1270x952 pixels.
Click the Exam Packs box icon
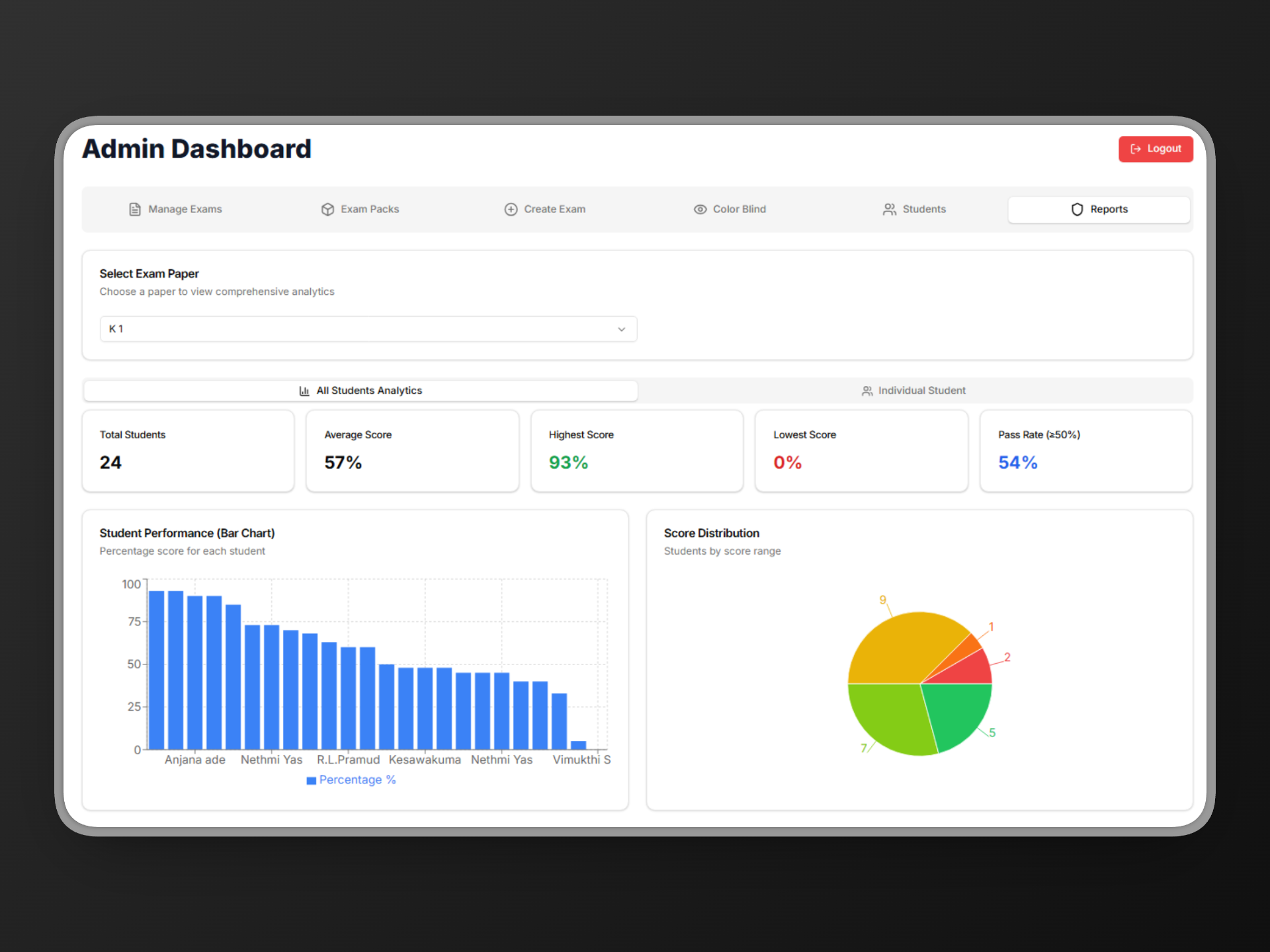[x=327, y=210]
